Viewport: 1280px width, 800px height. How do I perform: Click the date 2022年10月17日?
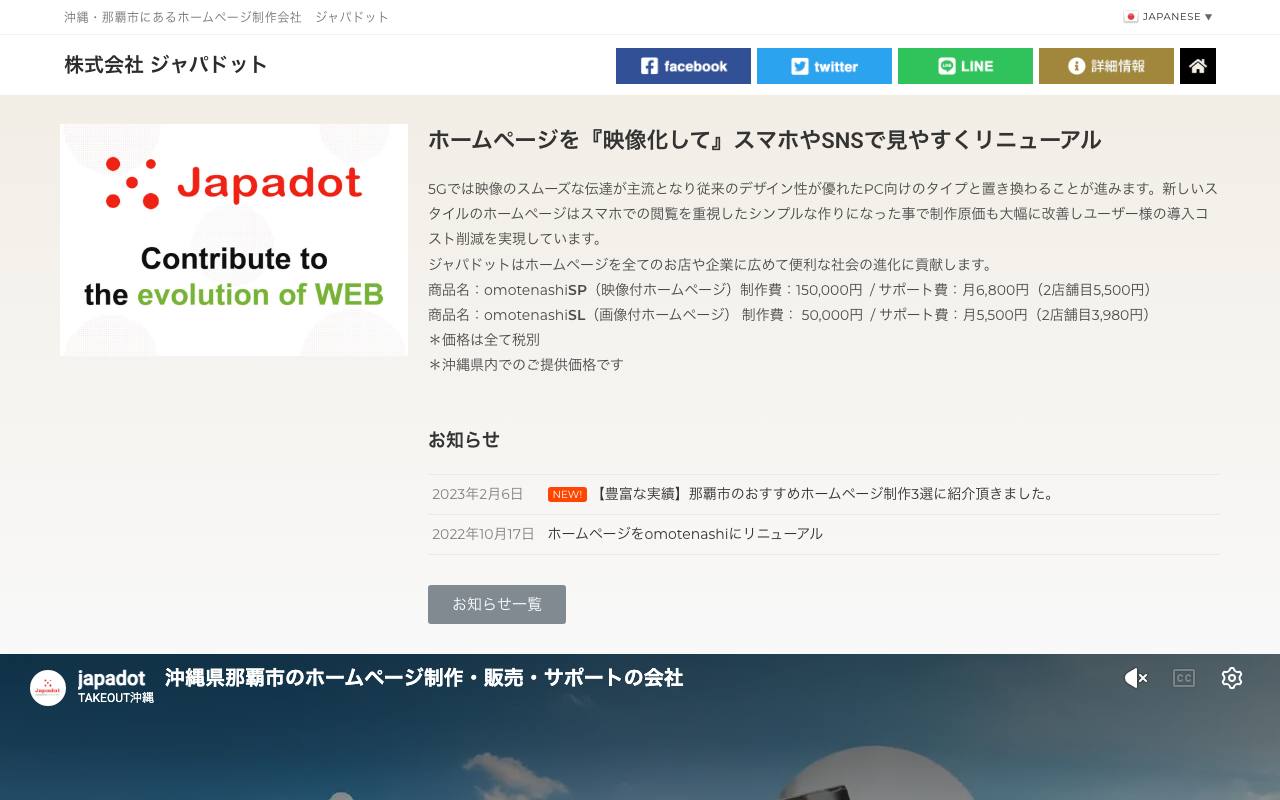[483, 534]
